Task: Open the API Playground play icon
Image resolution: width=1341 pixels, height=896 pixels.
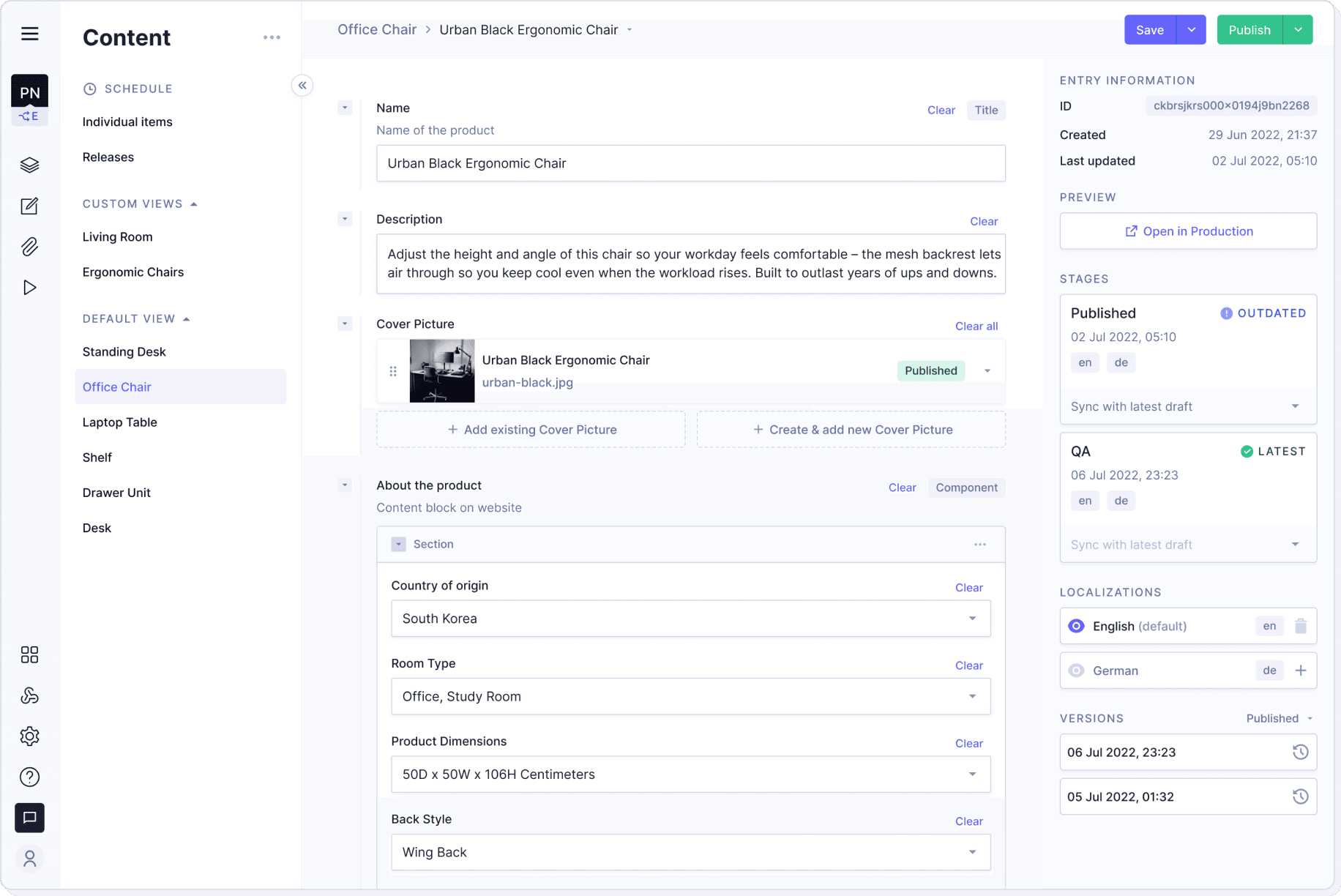Action: tap(29, 288)
